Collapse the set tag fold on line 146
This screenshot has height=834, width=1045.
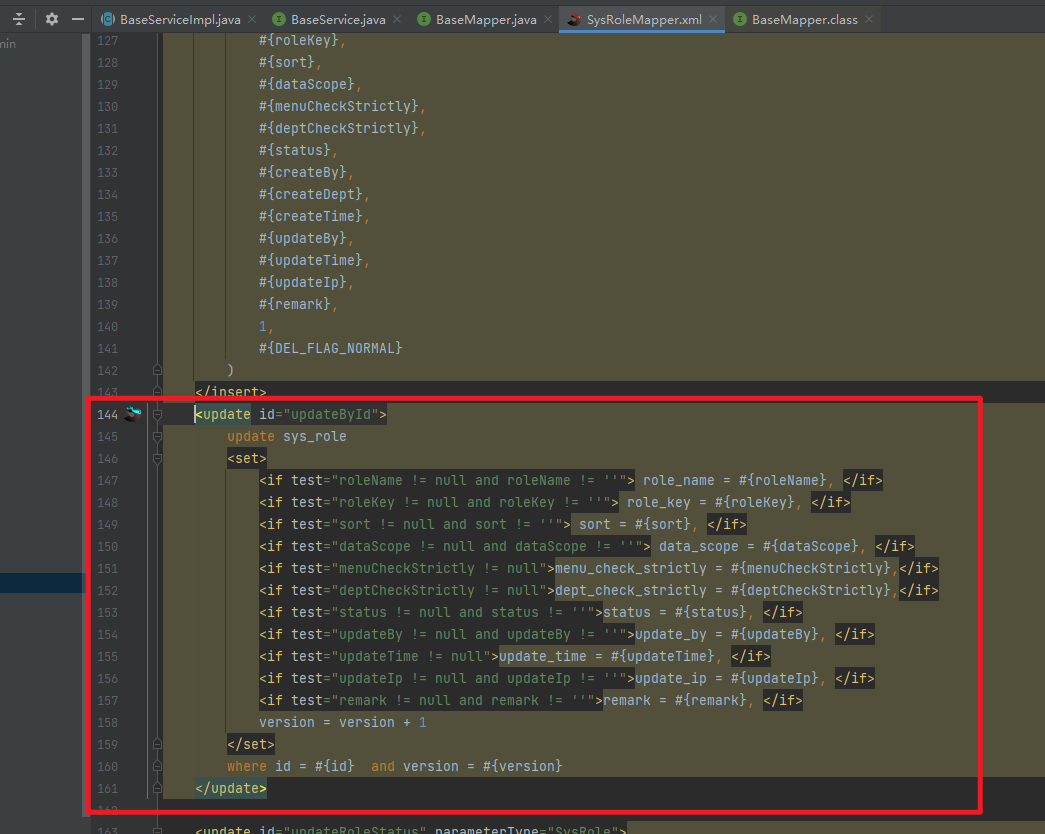(157, 458)
